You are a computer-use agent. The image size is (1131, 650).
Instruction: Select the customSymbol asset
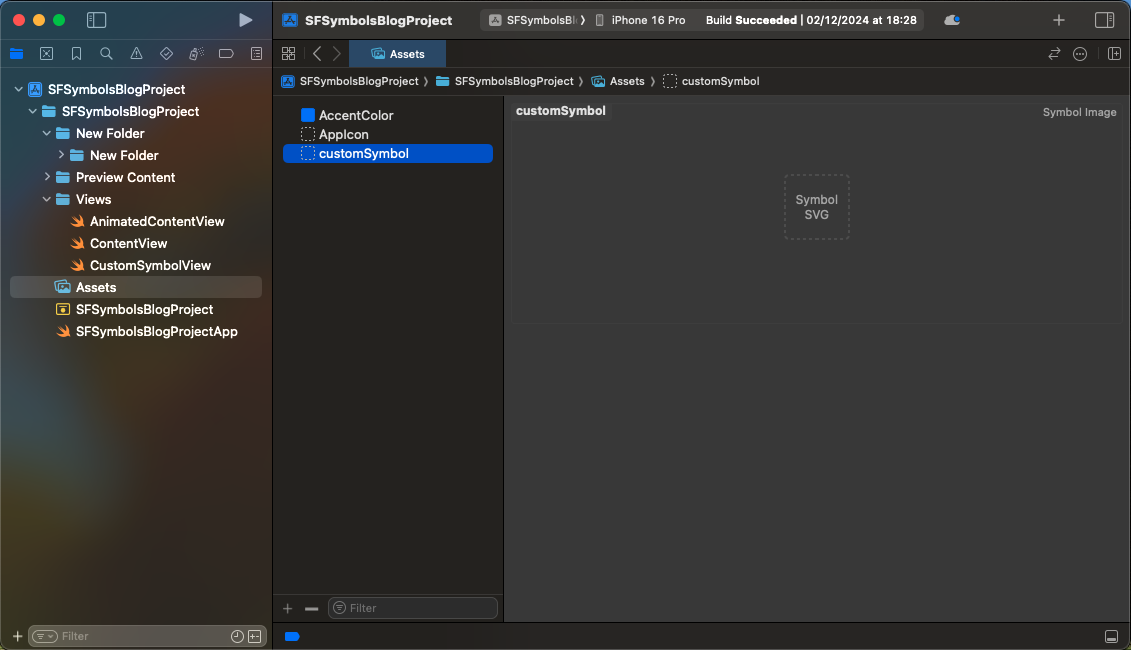(x=388, y=154)
